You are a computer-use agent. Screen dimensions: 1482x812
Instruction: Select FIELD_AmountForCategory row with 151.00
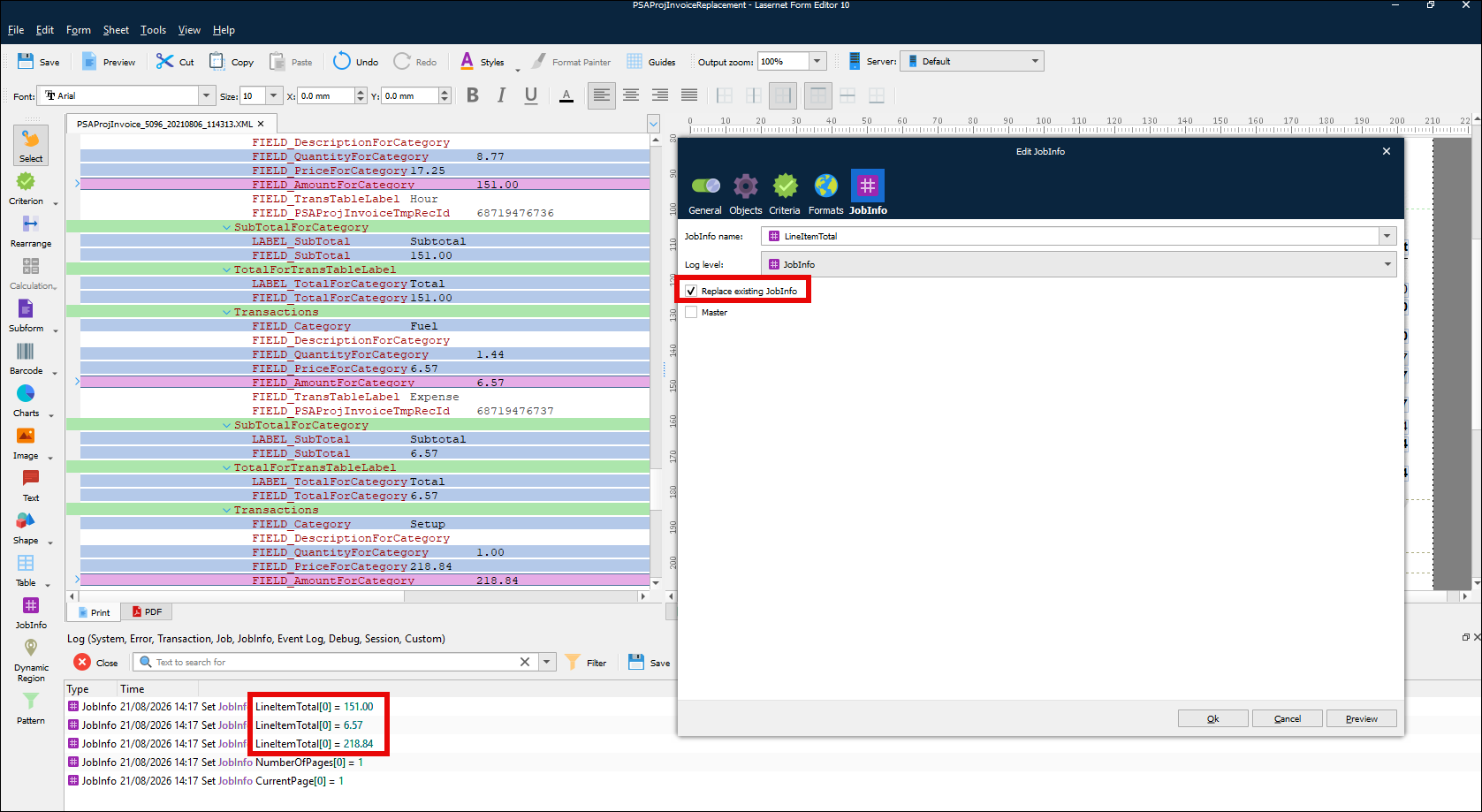(365, 185)
